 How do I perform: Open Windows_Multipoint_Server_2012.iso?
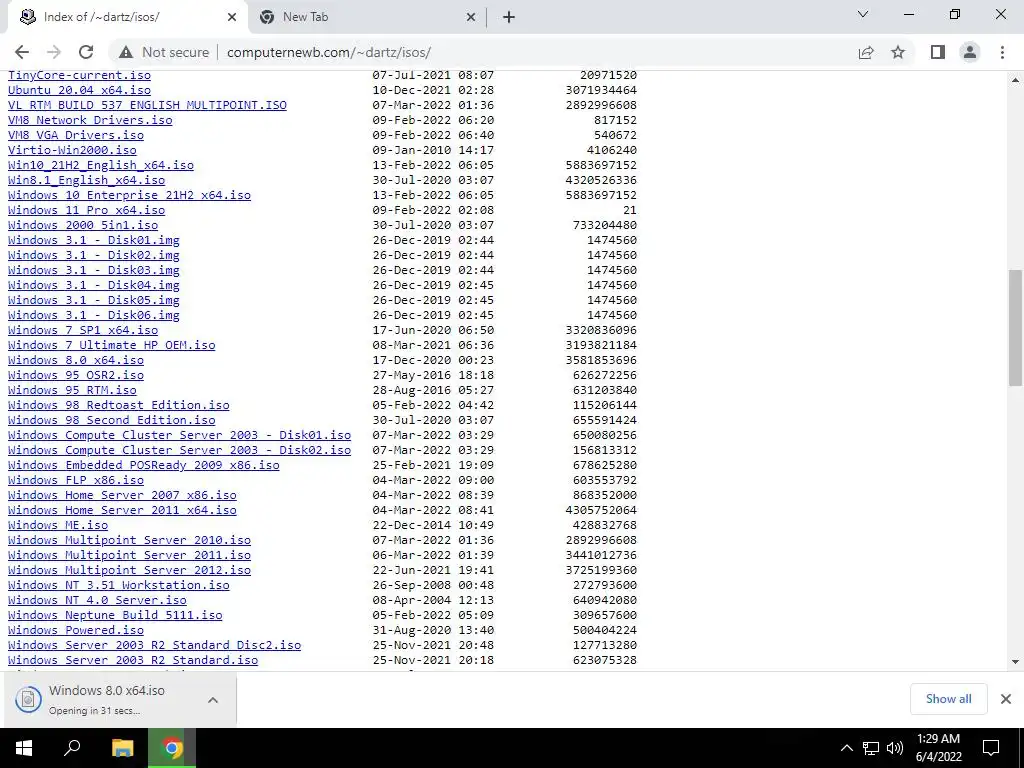pyautogui.click(x=129, y=571)
